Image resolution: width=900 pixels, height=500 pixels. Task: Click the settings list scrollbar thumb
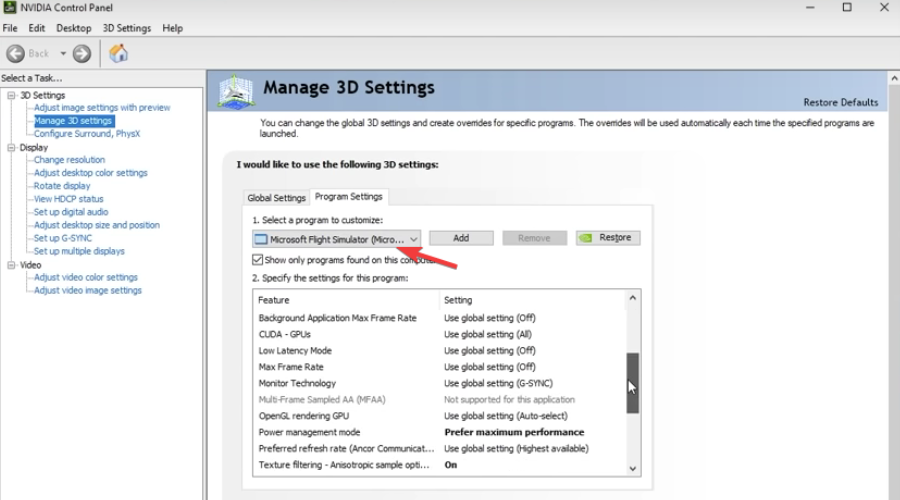(633, 383)
